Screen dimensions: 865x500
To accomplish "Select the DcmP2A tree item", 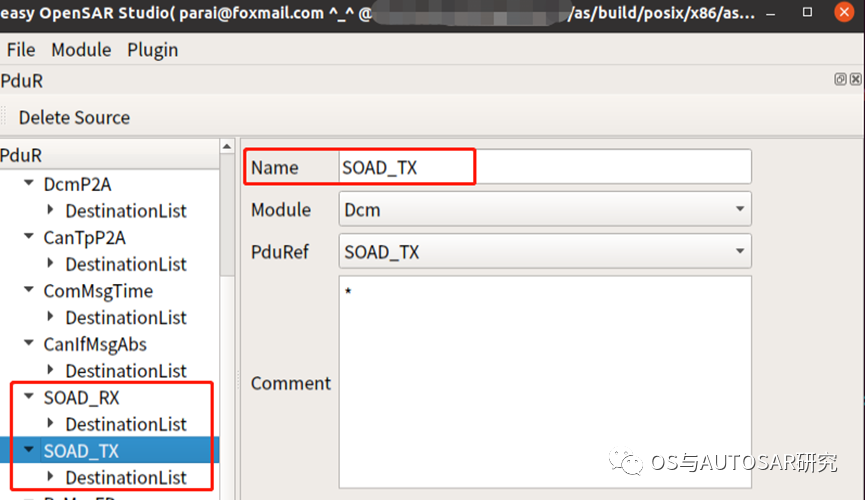I will (x=77, y=184).
